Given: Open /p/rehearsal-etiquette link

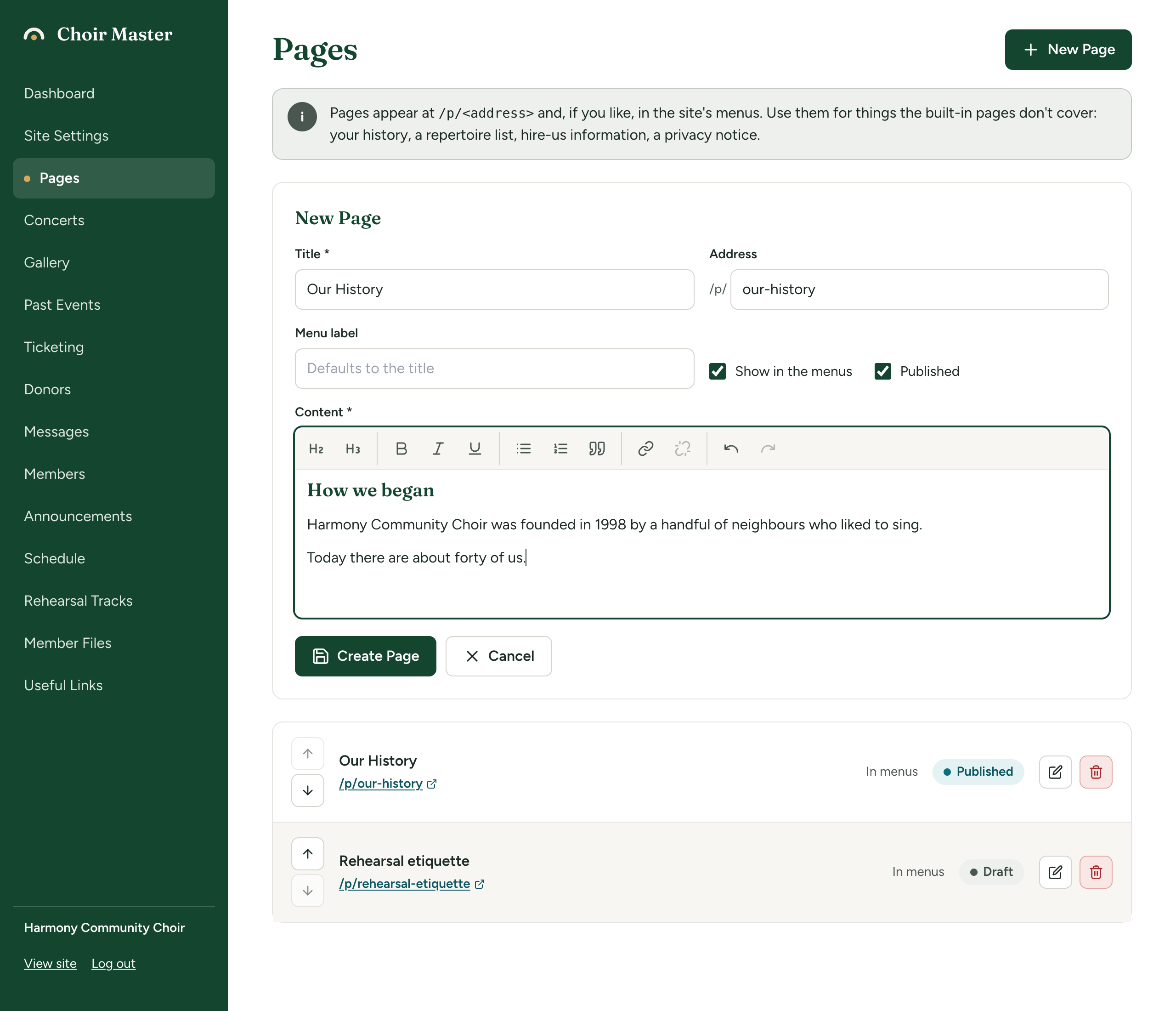Looking at the screenshot, I should tap(411, 884).
